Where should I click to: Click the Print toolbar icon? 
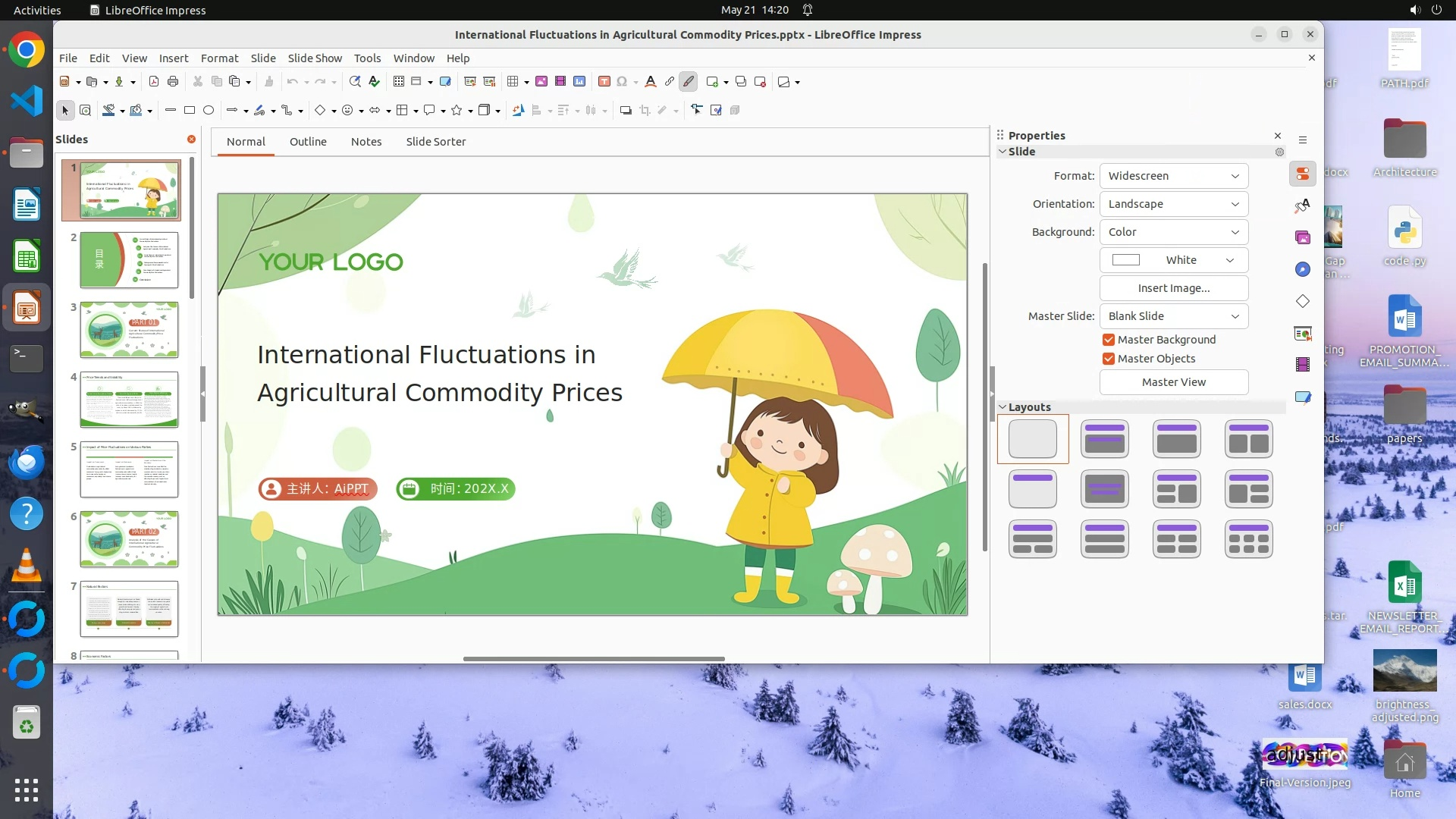(173, 82)
